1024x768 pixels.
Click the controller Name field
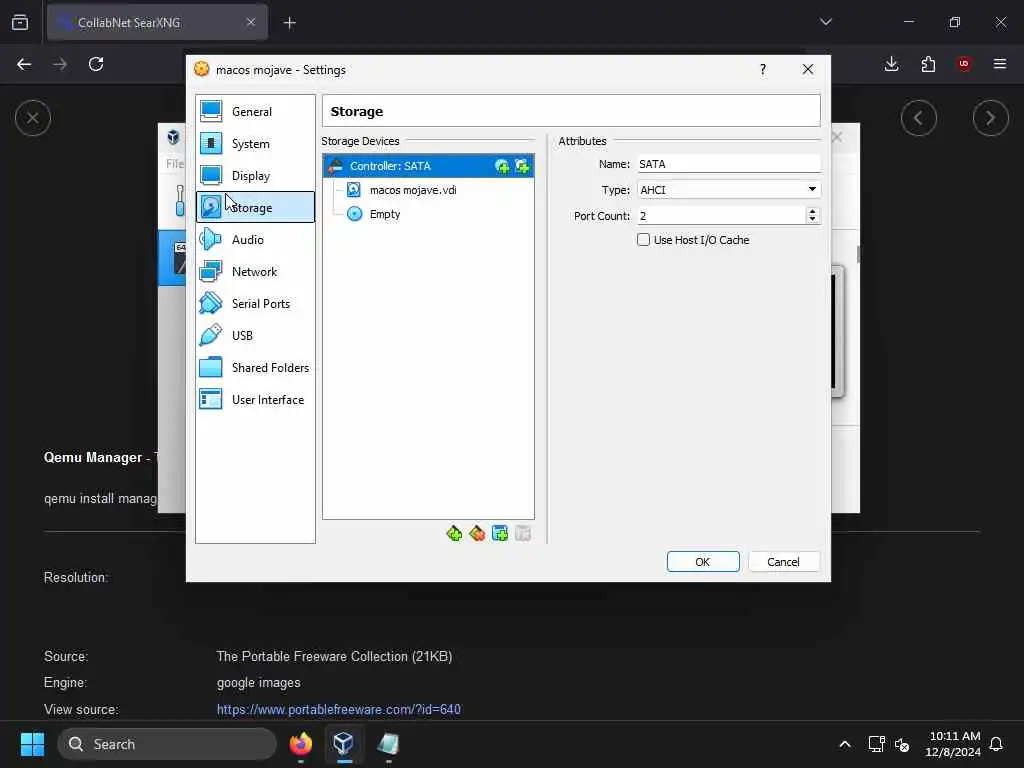point(729,164)
